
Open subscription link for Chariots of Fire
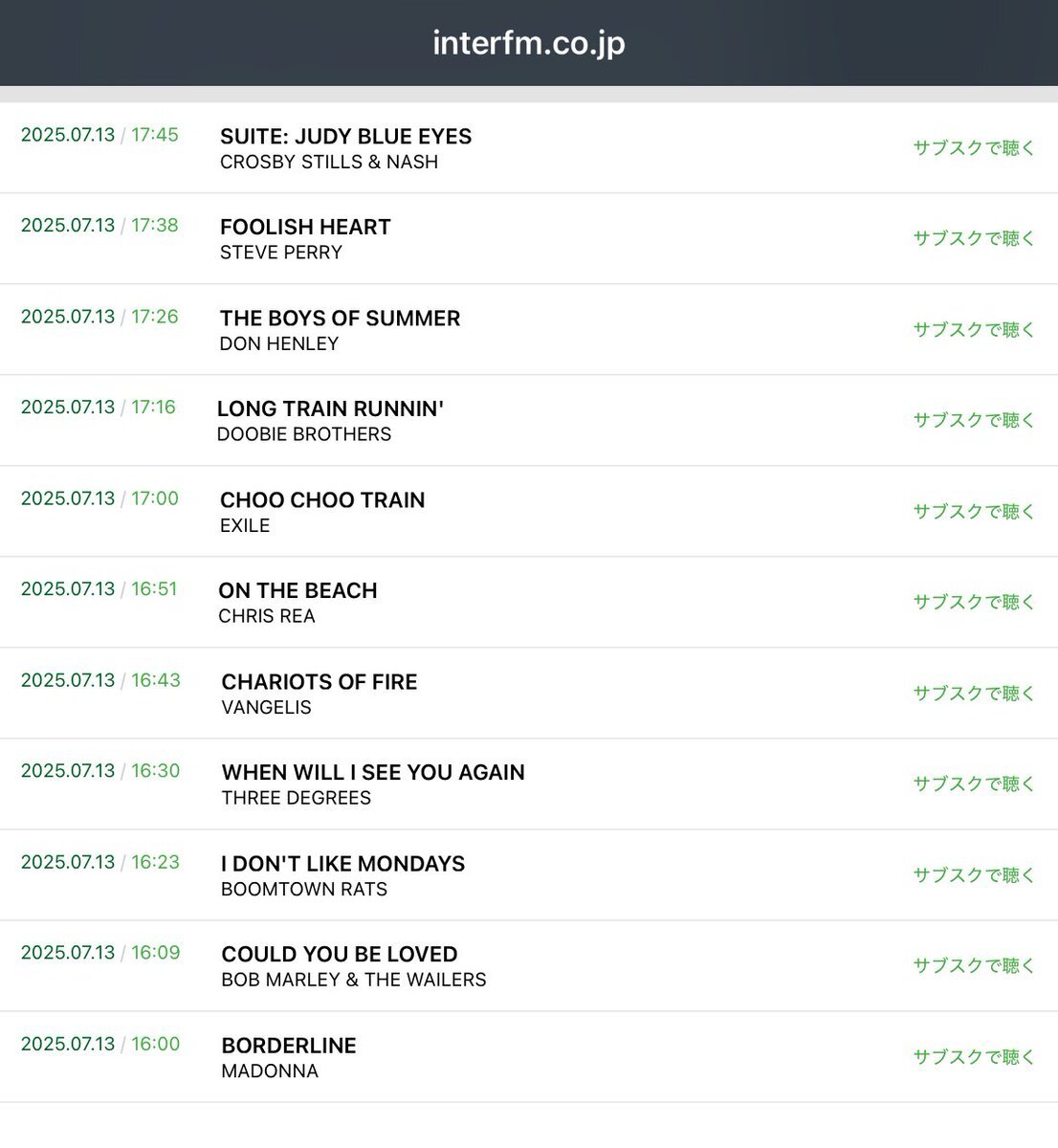coord(974,693)
